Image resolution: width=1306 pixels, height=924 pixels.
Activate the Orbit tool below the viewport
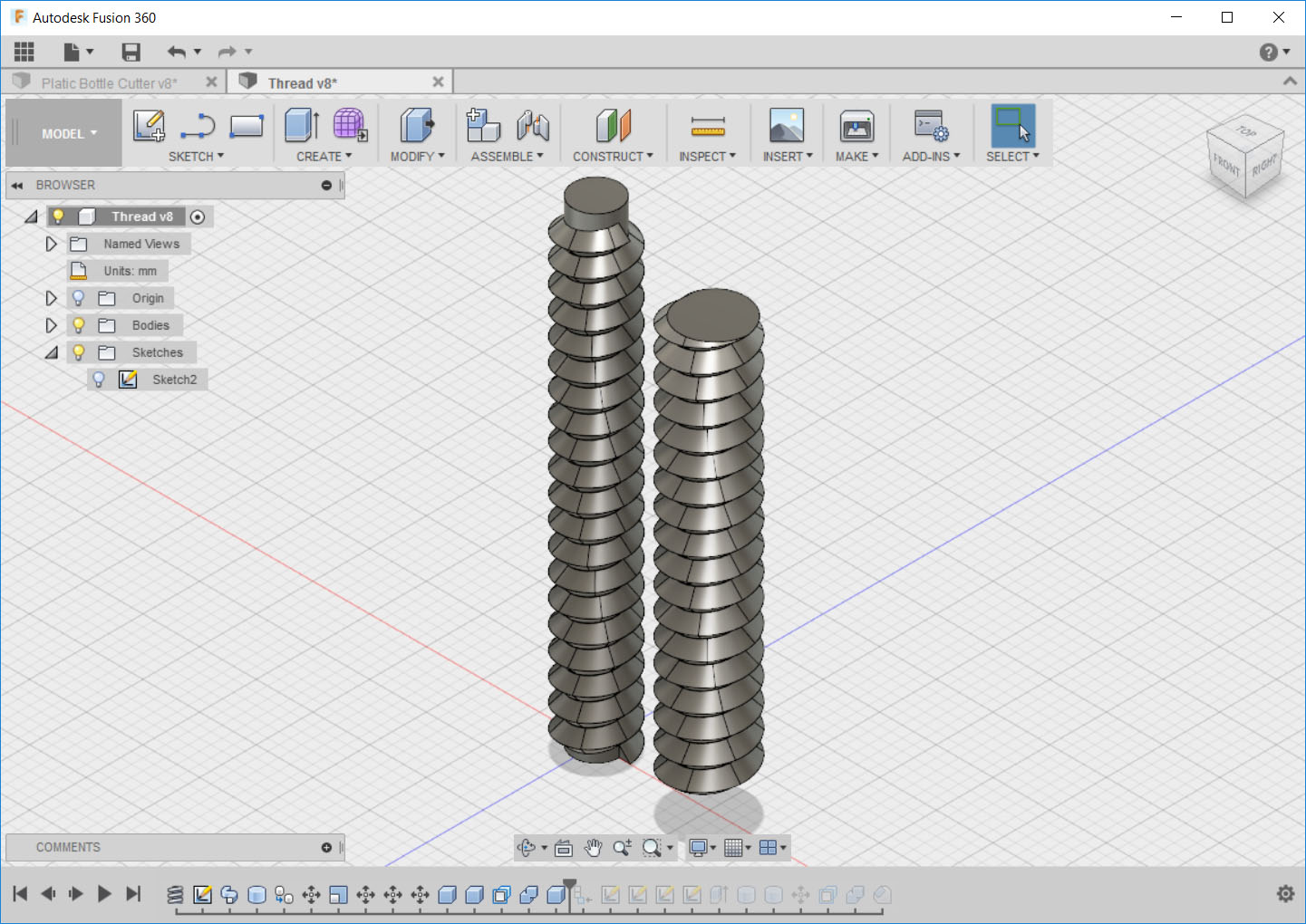[x=528, y=848]
